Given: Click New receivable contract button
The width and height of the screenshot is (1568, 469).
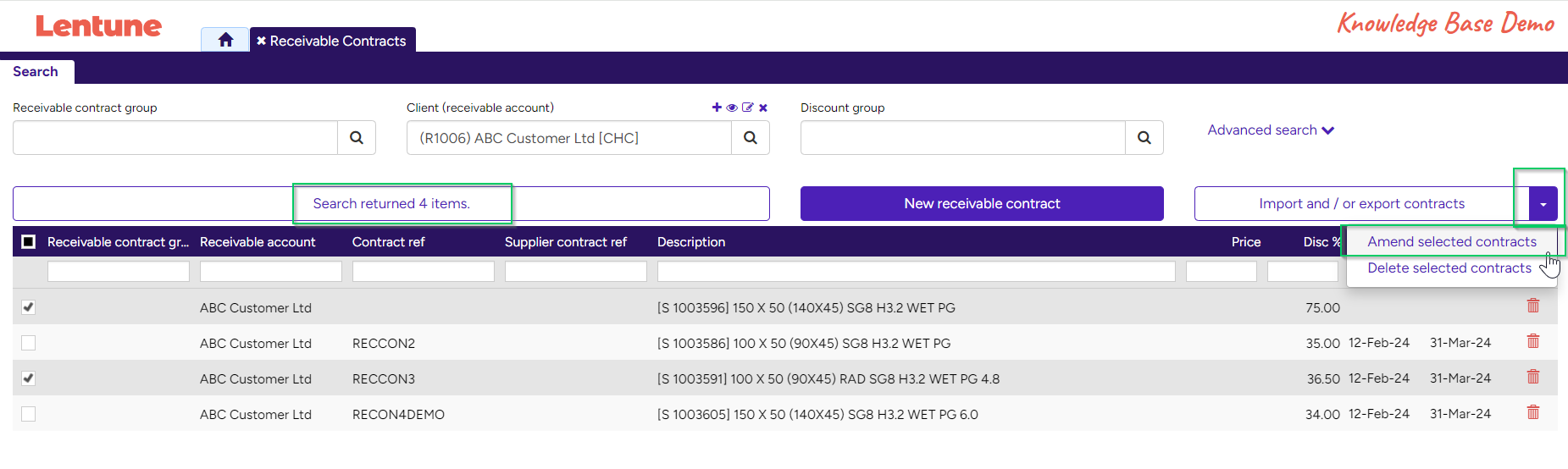Looking at the screenshot, I should point(982,204).
